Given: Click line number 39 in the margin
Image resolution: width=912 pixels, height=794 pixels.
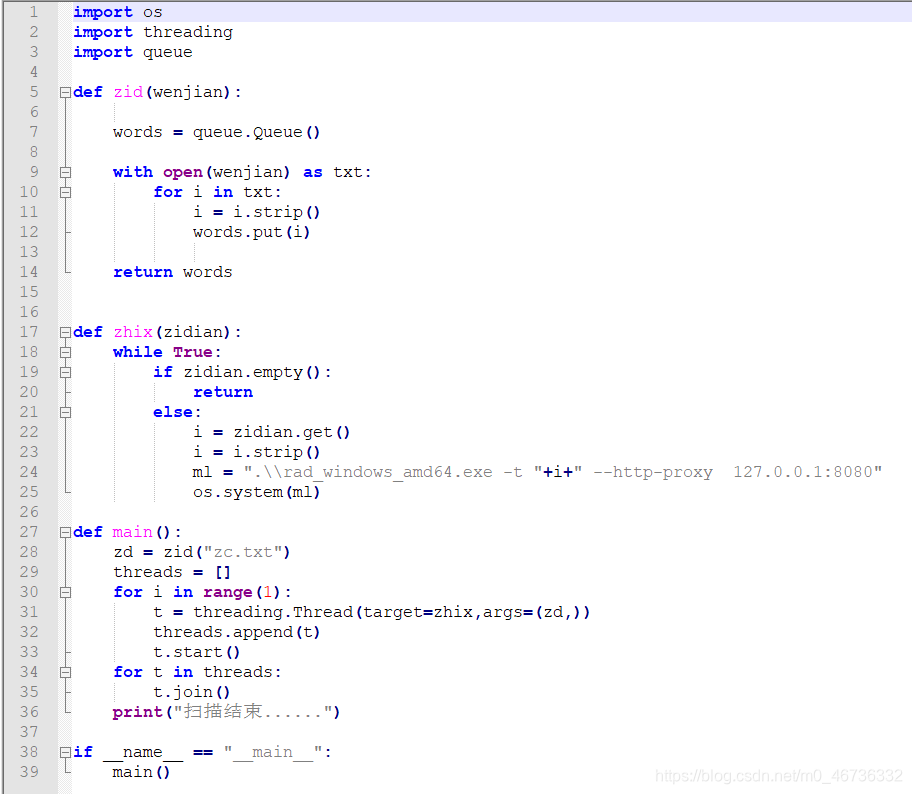Looking at the screenshot, I should (29, 772).
